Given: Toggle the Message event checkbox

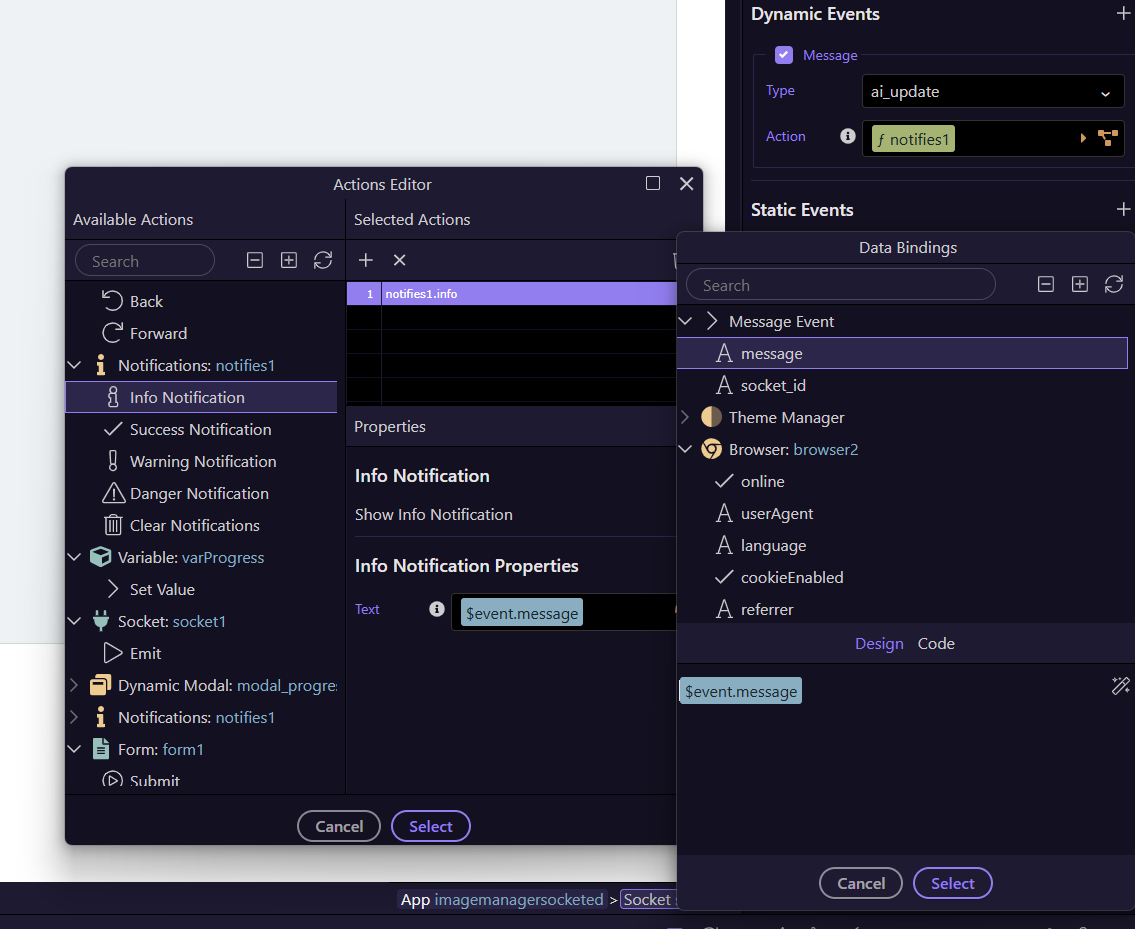Looking at the screenshot, I should 784,55.
